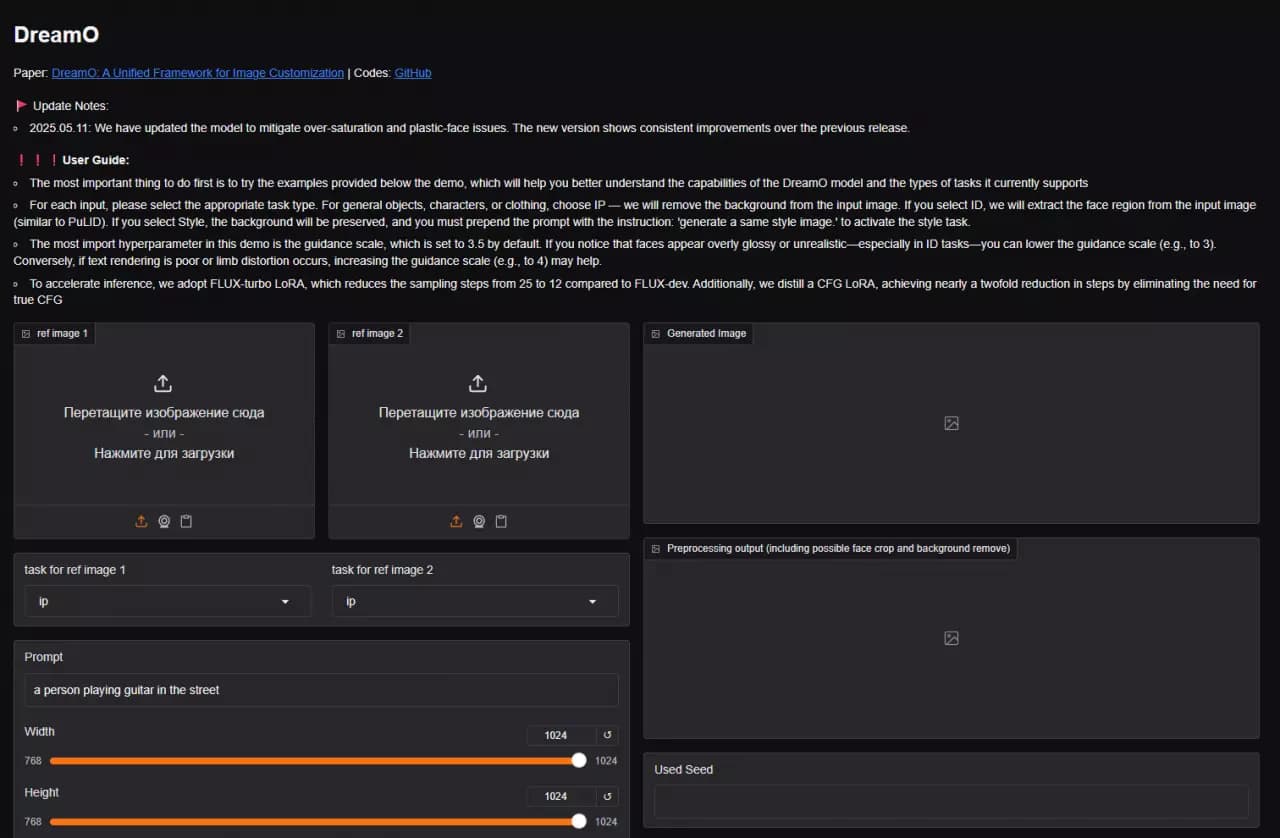Click the "DreamO" page heading
Viewport: 1280px width, 838px height.
56,34
